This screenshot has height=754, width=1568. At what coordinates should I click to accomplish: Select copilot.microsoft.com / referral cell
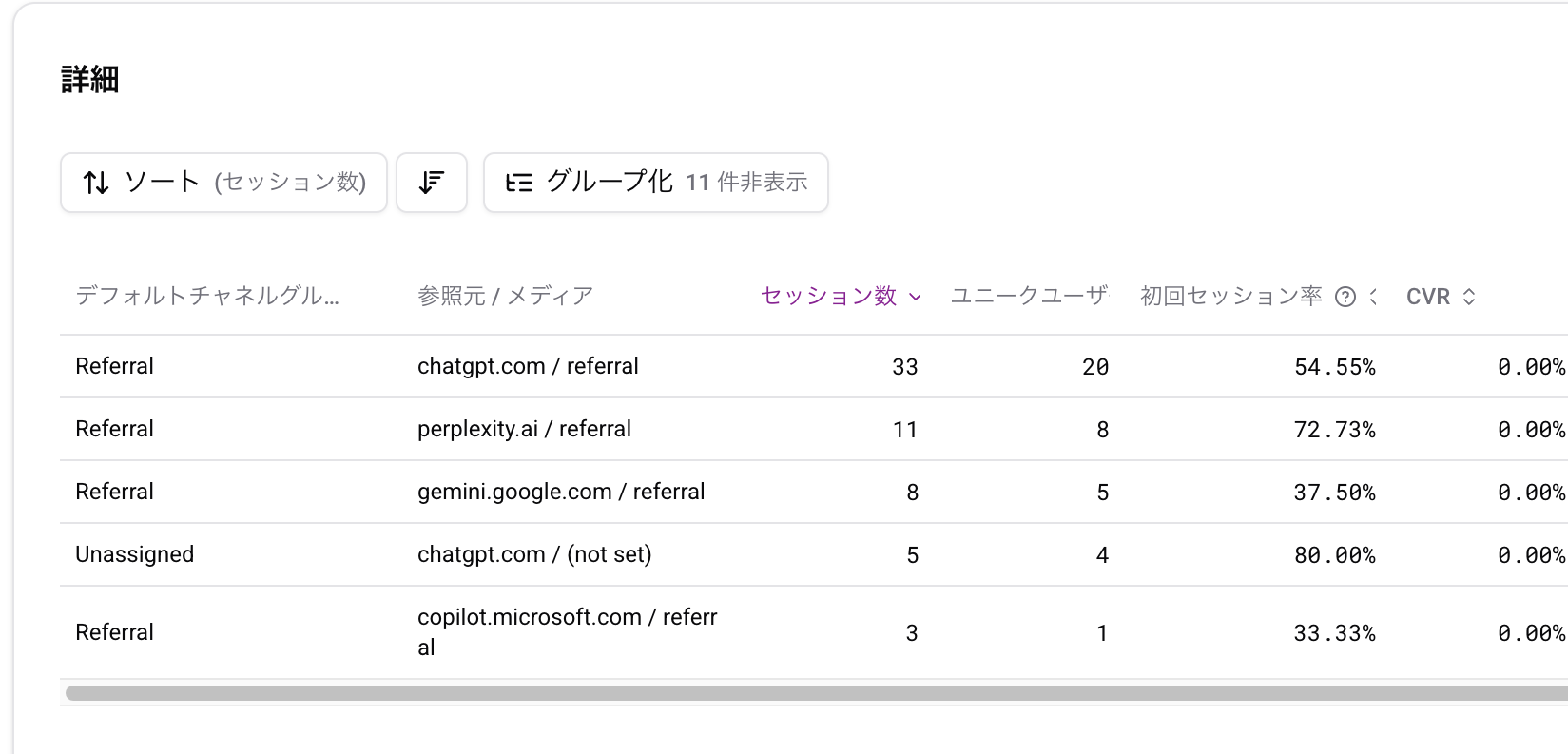point(568,632)
